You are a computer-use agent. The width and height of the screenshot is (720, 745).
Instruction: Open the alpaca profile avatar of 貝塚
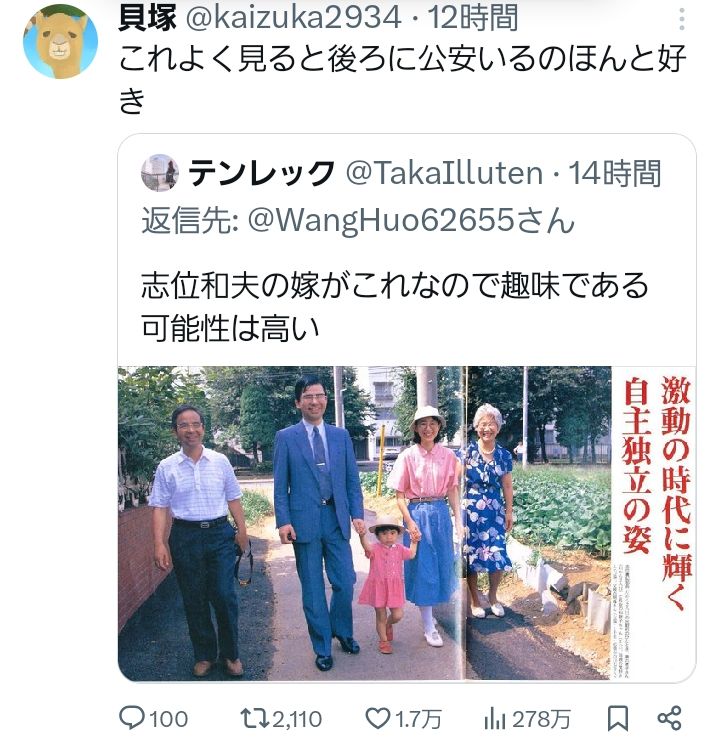point(60,41)
